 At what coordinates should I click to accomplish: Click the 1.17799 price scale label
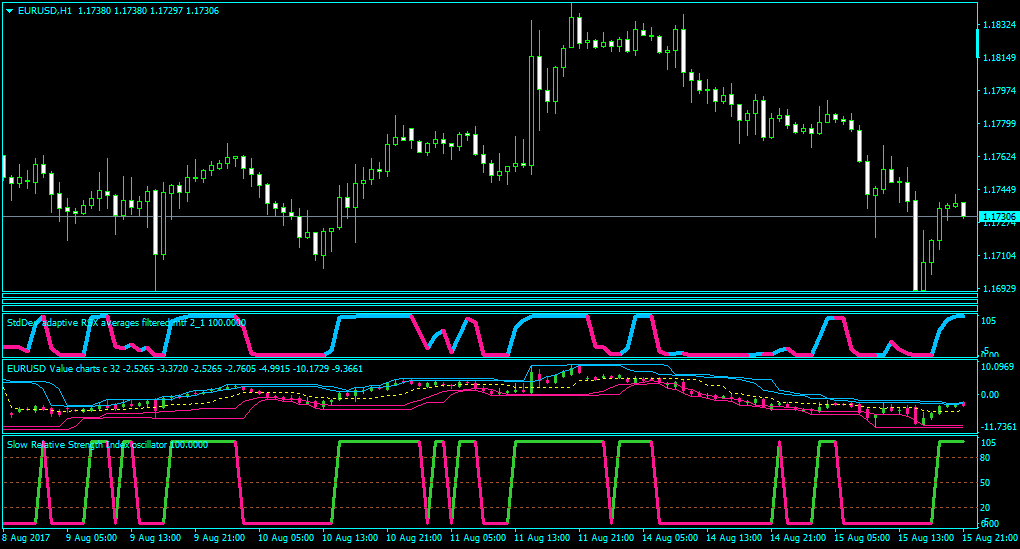[x=999, y=124]
